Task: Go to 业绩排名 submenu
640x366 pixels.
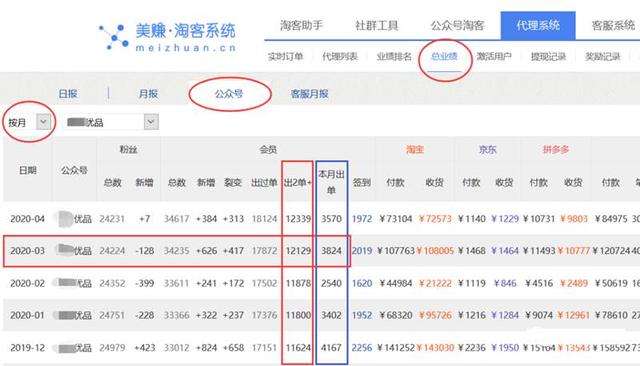Action: click(x=394, y=56)
